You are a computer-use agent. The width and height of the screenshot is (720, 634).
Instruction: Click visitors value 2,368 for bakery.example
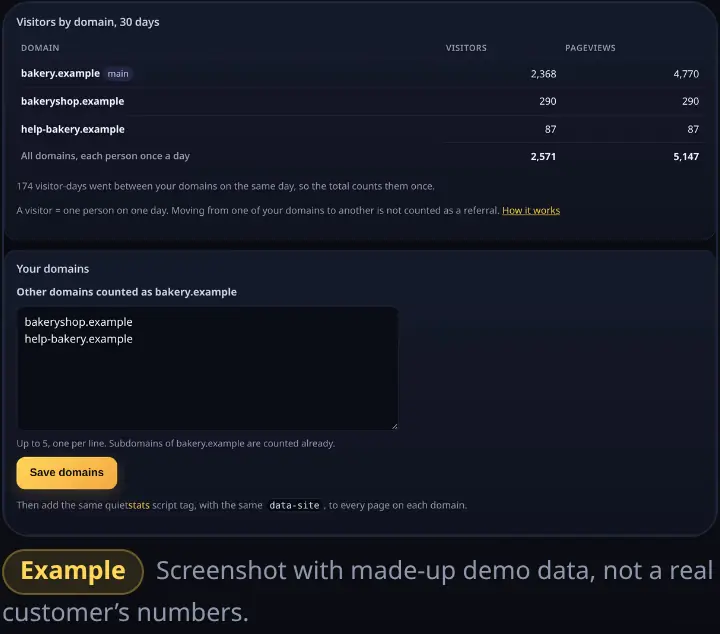click(x=543, y=74)
